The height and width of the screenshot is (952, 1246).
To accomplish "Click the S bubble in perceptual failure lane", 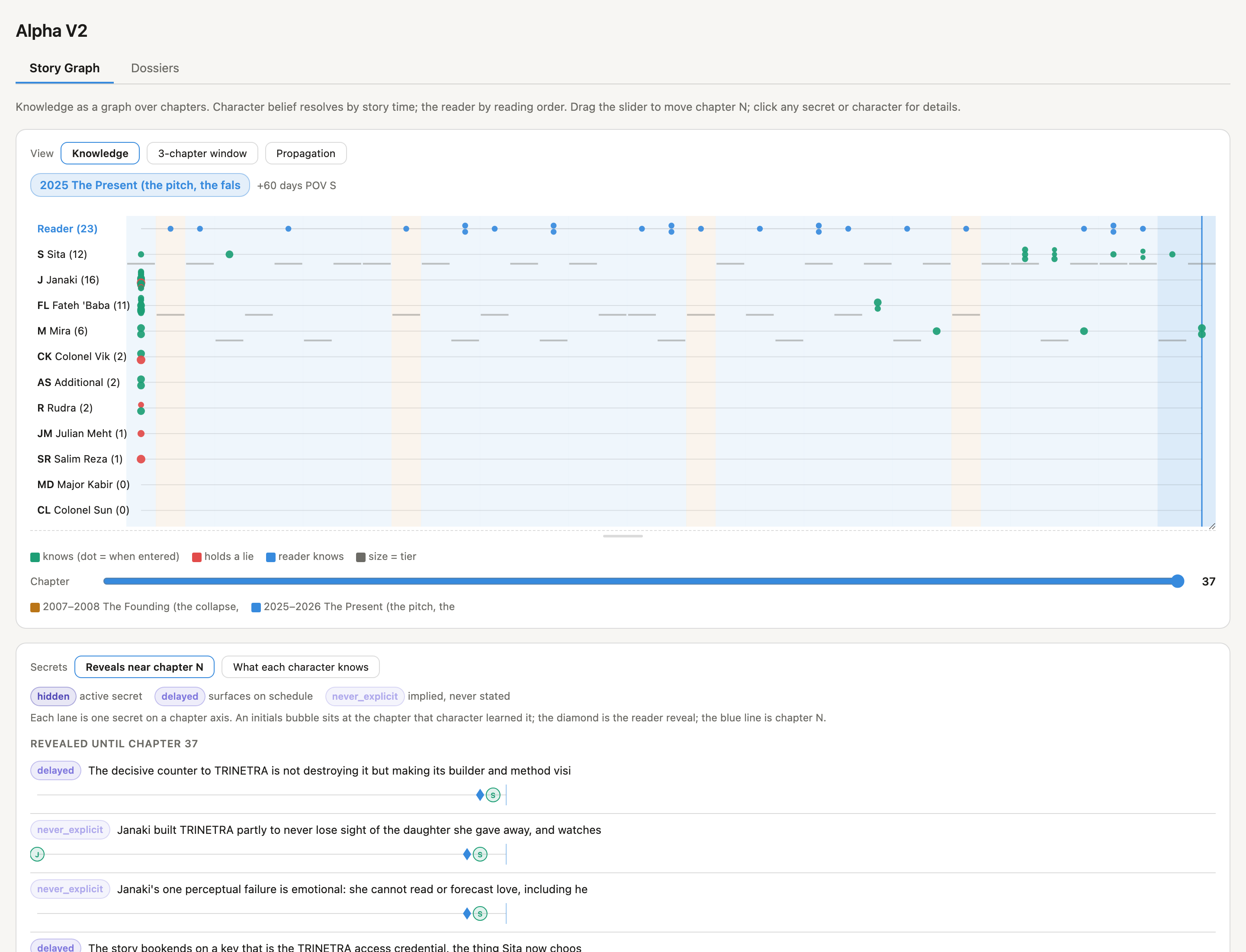I will (480, 913).
